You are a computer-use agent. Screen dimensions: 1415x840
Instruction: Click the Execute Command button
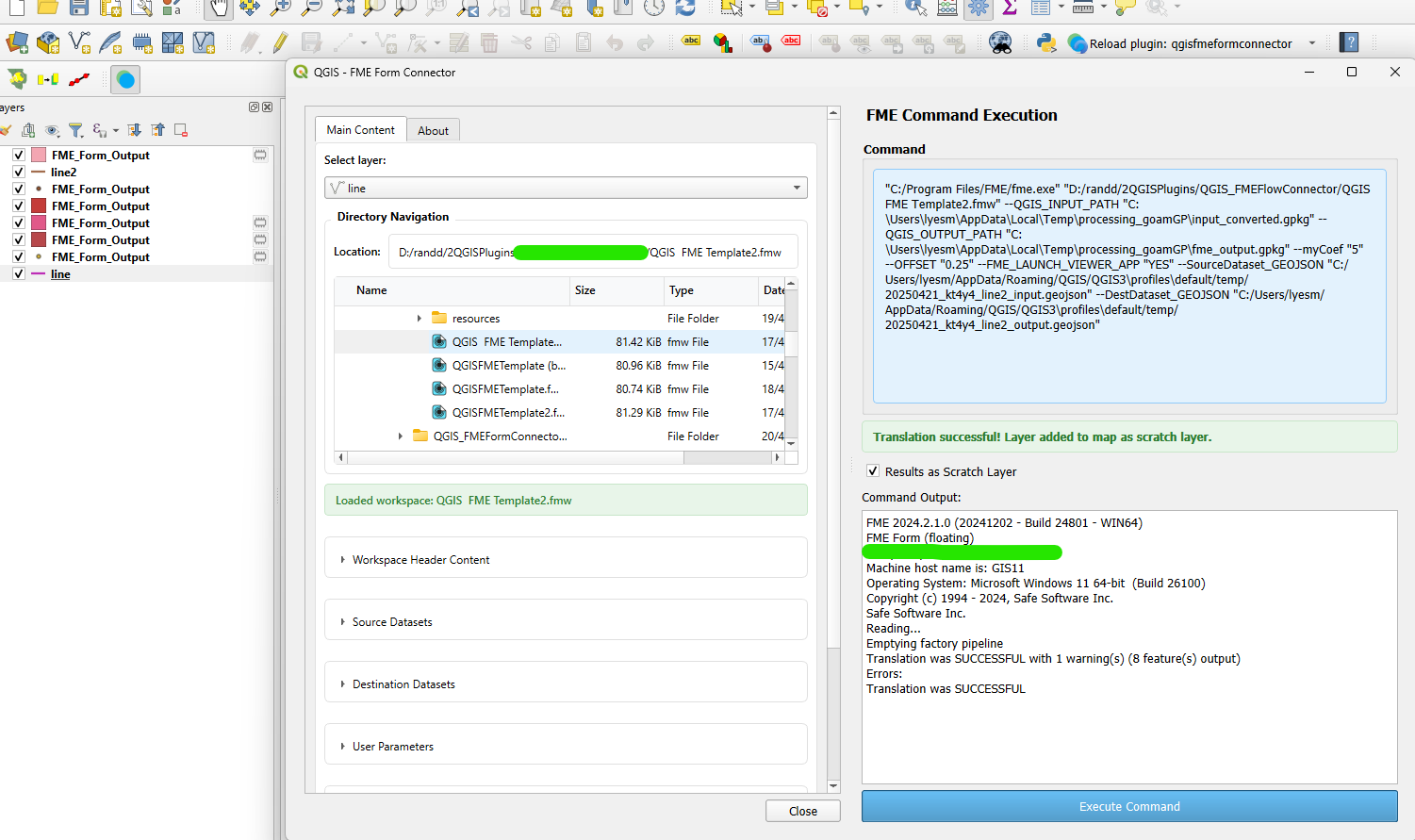coord(1129,806)
